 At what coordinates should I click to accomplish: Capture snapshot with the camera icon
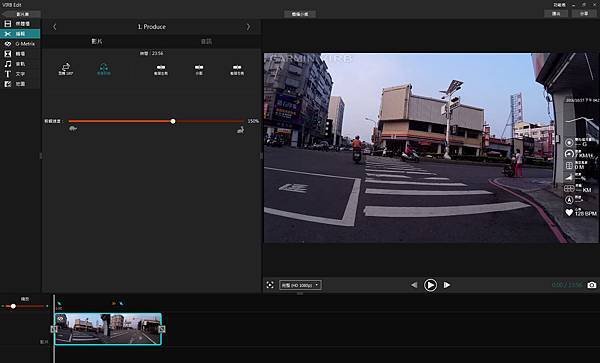[592, 285]
